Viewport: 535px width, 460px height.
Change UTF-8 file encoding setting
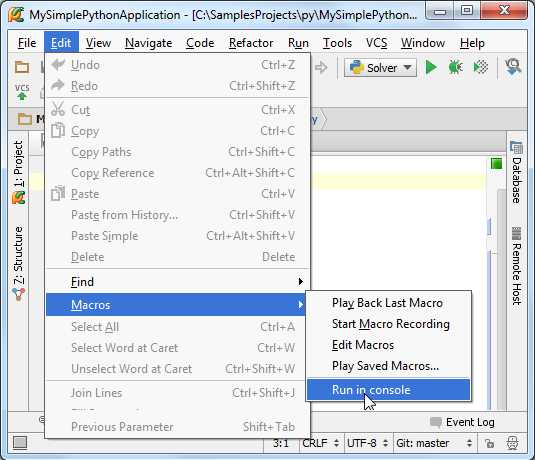coord(367,443)
